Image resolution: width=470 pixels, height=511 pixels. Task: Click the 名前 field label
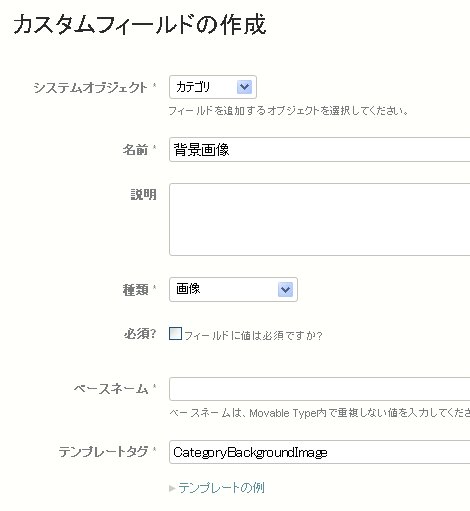[135, 150]
